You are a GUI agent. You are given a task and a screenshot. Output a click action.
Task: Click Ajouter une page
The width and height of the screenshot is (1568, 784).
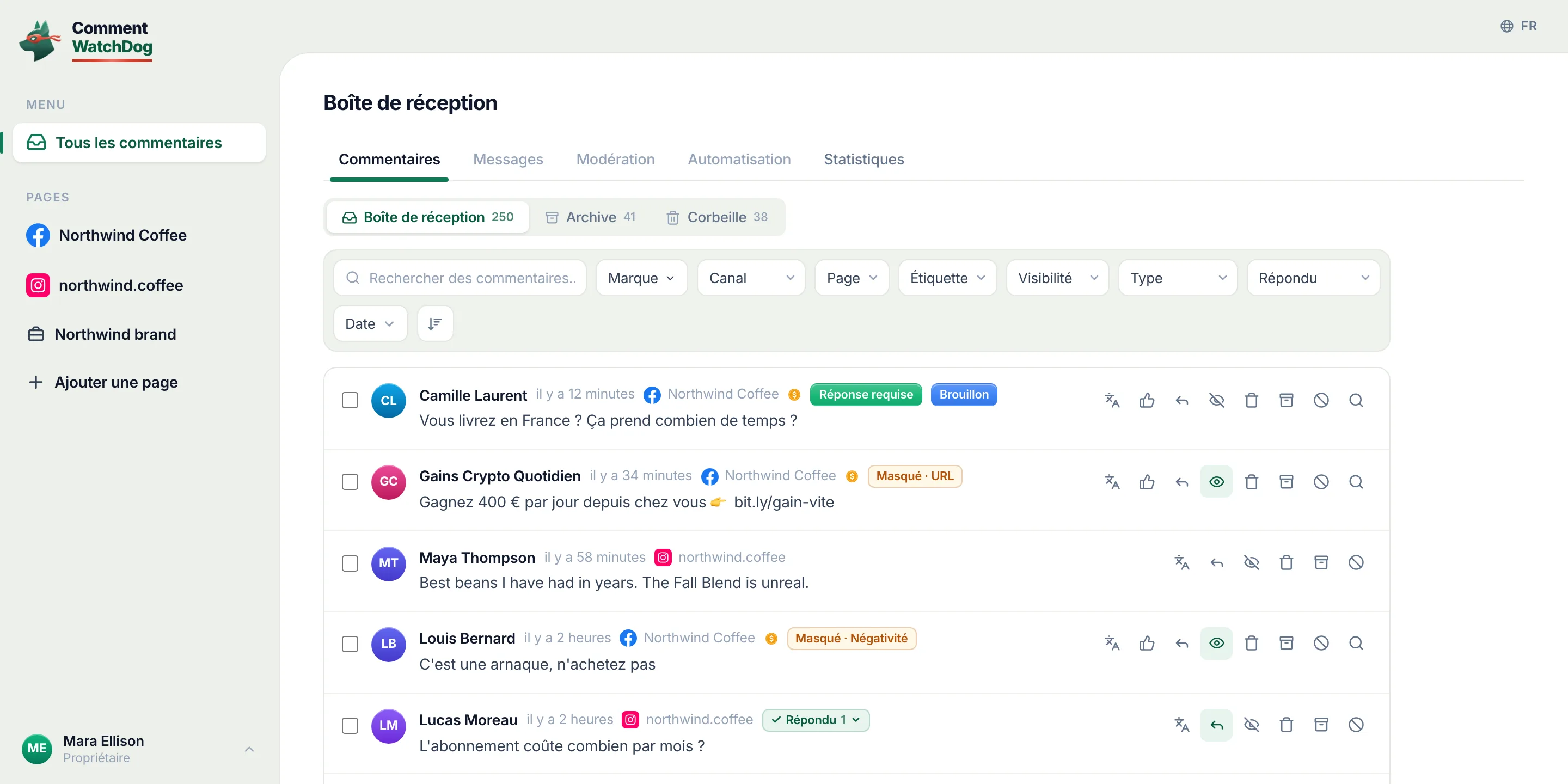(139, 382)
